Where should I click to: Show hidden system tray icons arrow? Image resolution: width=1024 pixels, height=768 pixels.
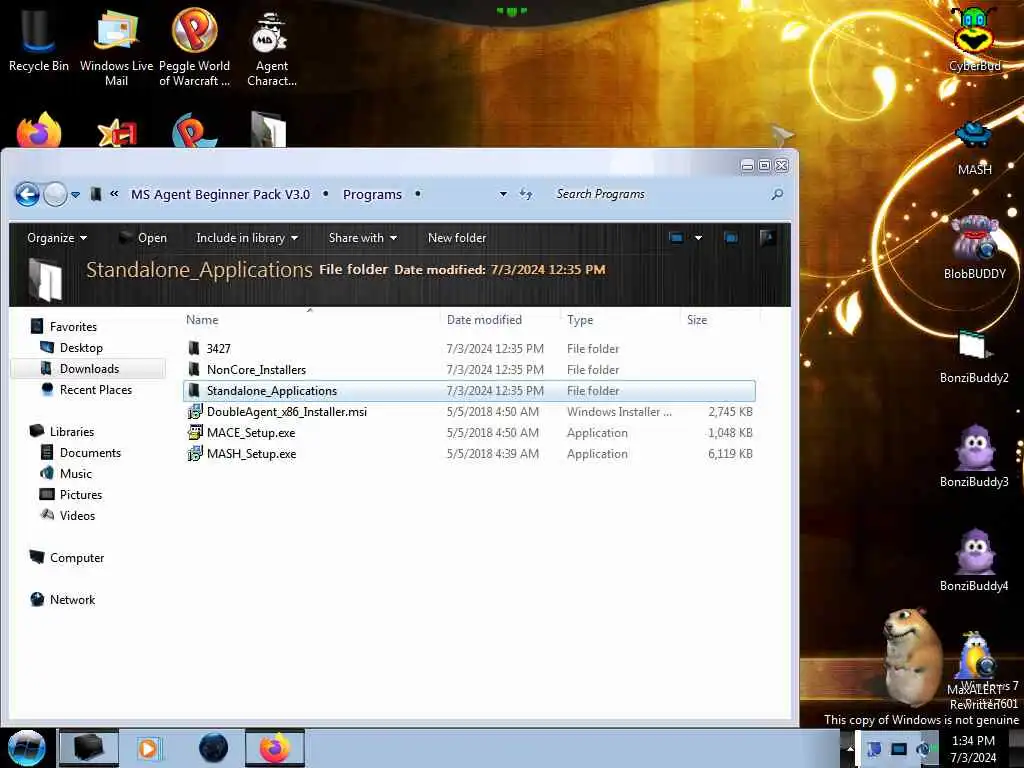850,748
